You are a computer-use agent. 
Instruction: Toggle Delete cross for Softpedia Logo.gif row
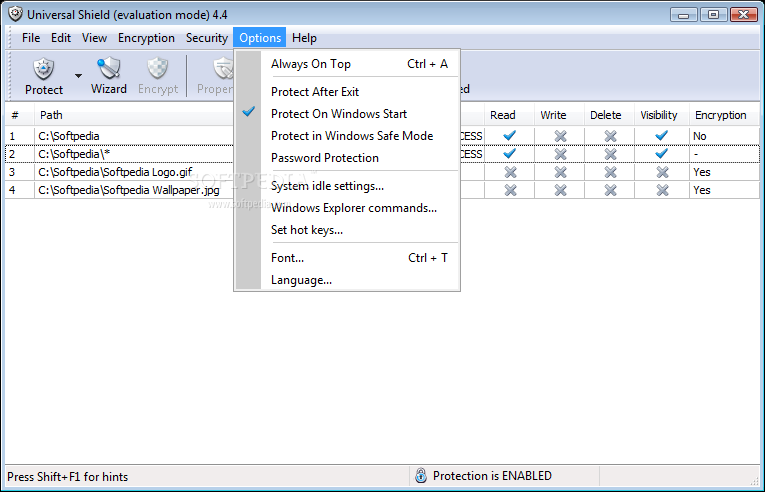click(x=610, y=172)
